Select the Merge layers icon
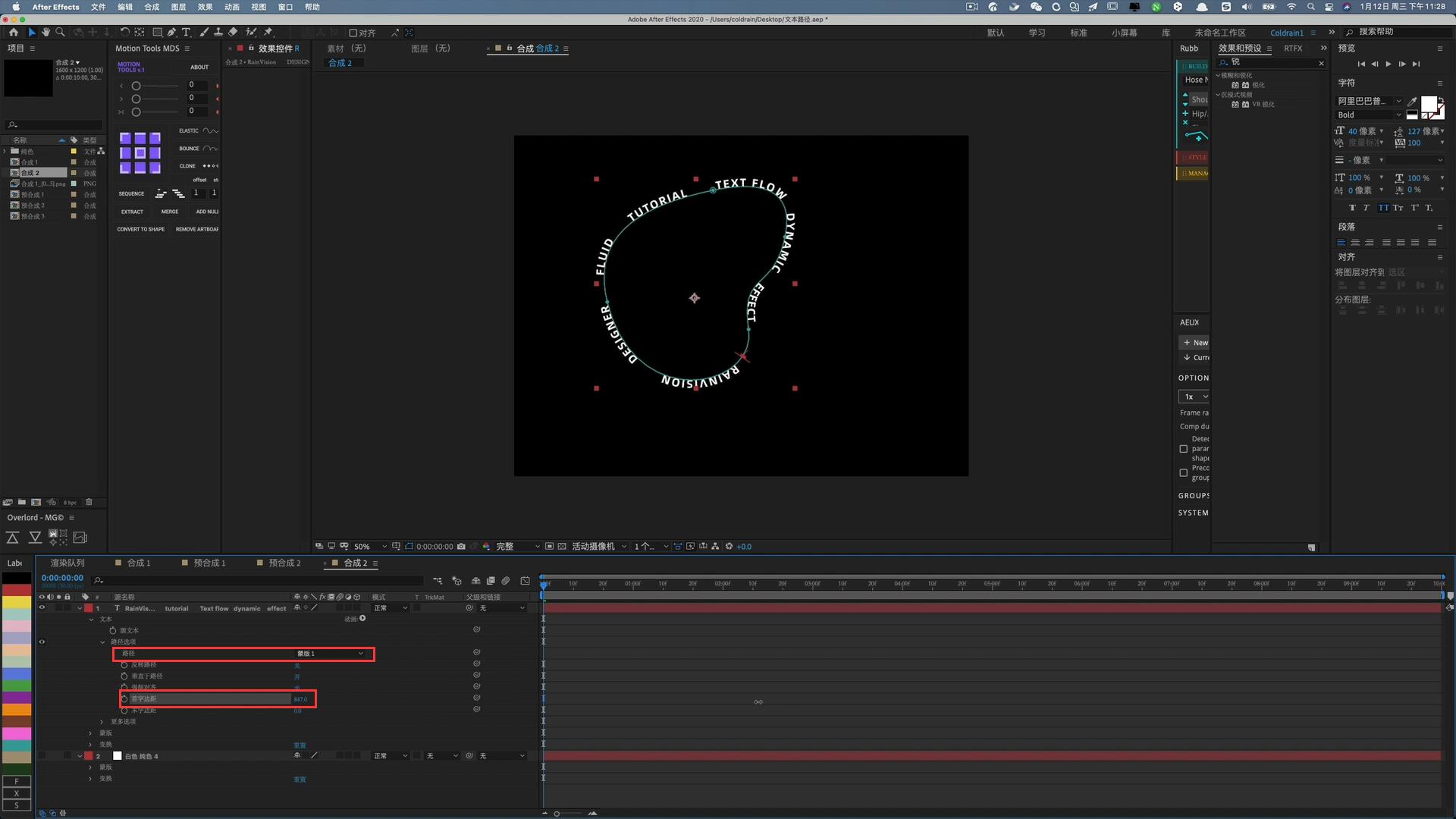This screenshot has height=819, width=1456. pyautogui.click(x=168, y=211)
